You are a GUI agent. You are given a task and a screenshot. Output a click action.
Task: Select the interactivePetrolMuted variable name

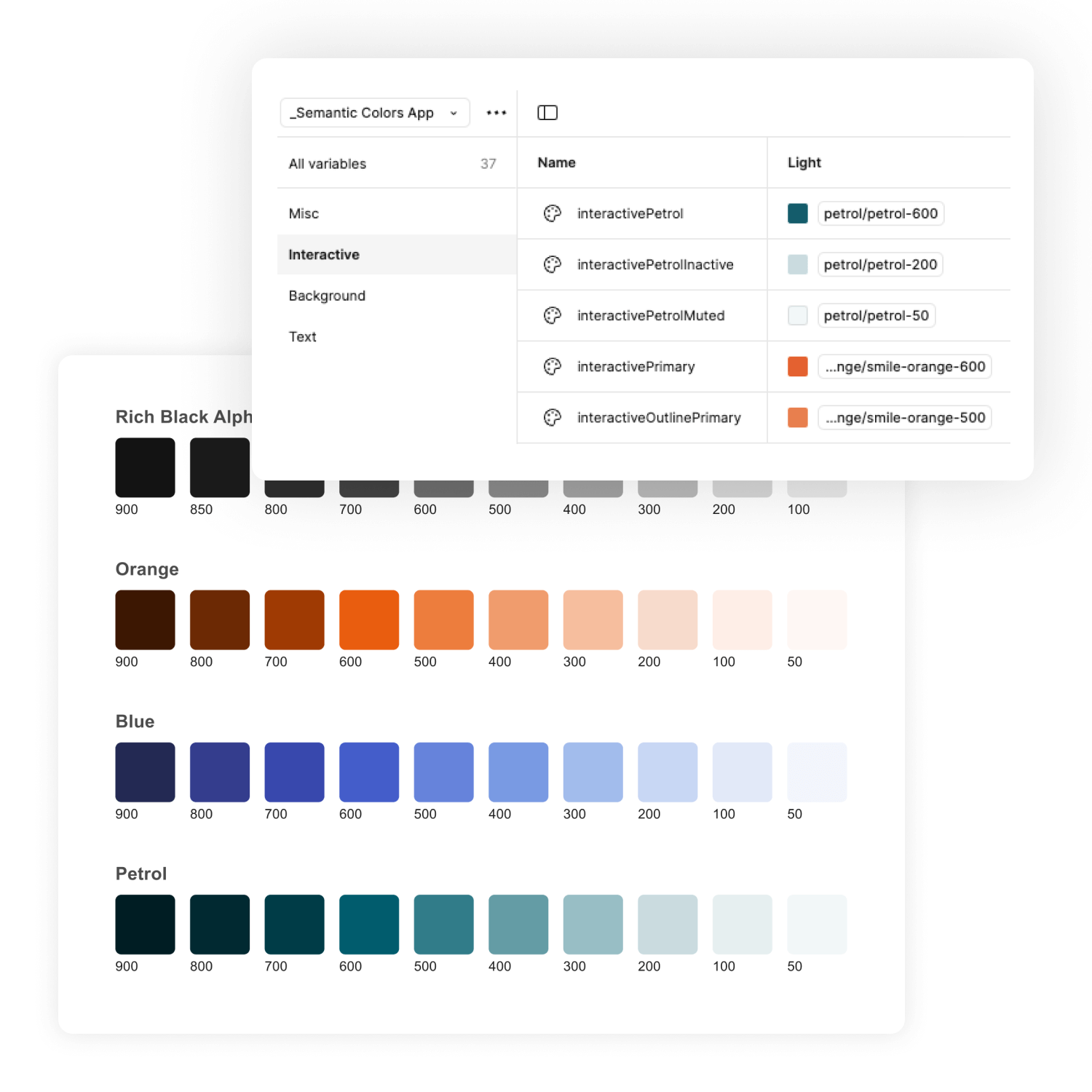[651, 315]
